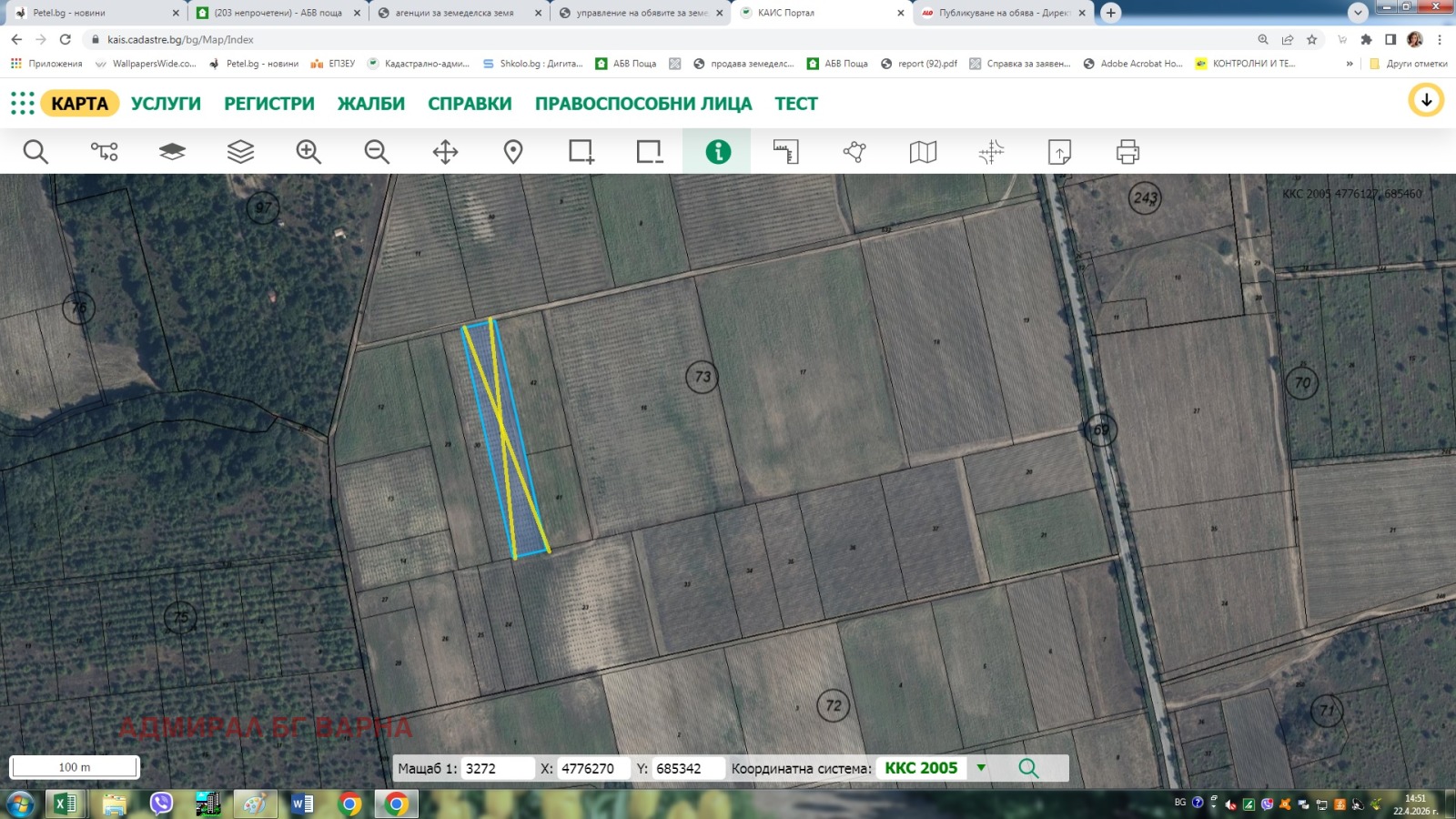Choose the location pin marker tool
Image resolution: width=1456 pixels, height=819 pixels.
pyautogui.click(x=513, y=151)
